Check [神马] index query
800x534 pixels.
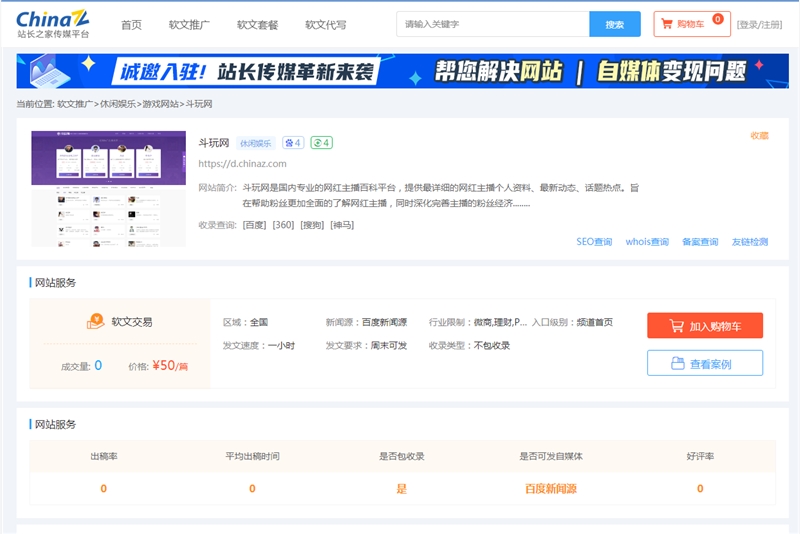(x=342, y=225)
